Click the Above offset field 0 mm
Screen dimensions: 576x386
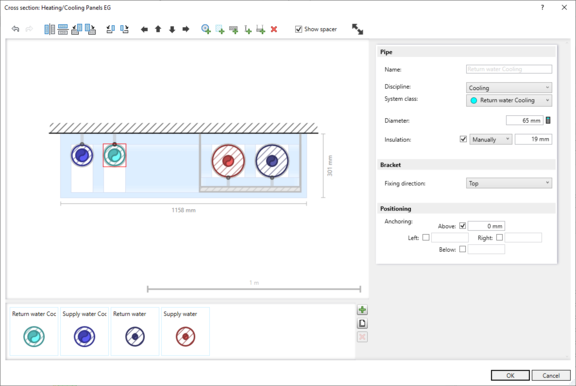coord(486,226)
